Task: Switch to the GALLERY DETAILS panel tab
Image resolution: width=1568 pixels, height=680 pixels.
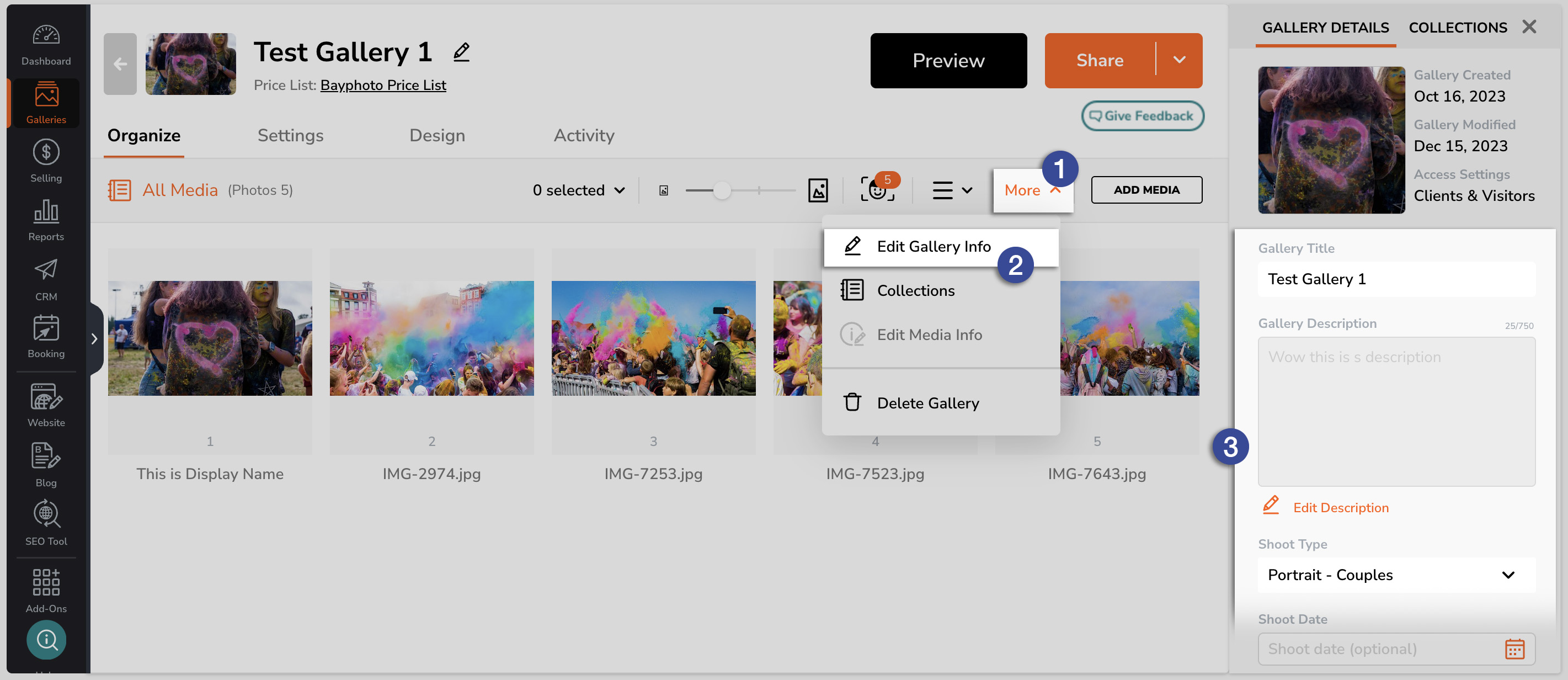Action: coord(1325,28)
